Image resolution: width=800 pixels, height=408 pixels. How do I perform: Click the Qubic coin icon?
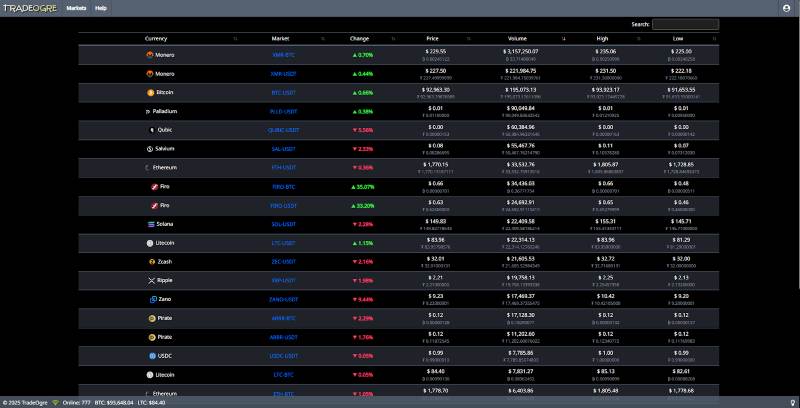151,130
